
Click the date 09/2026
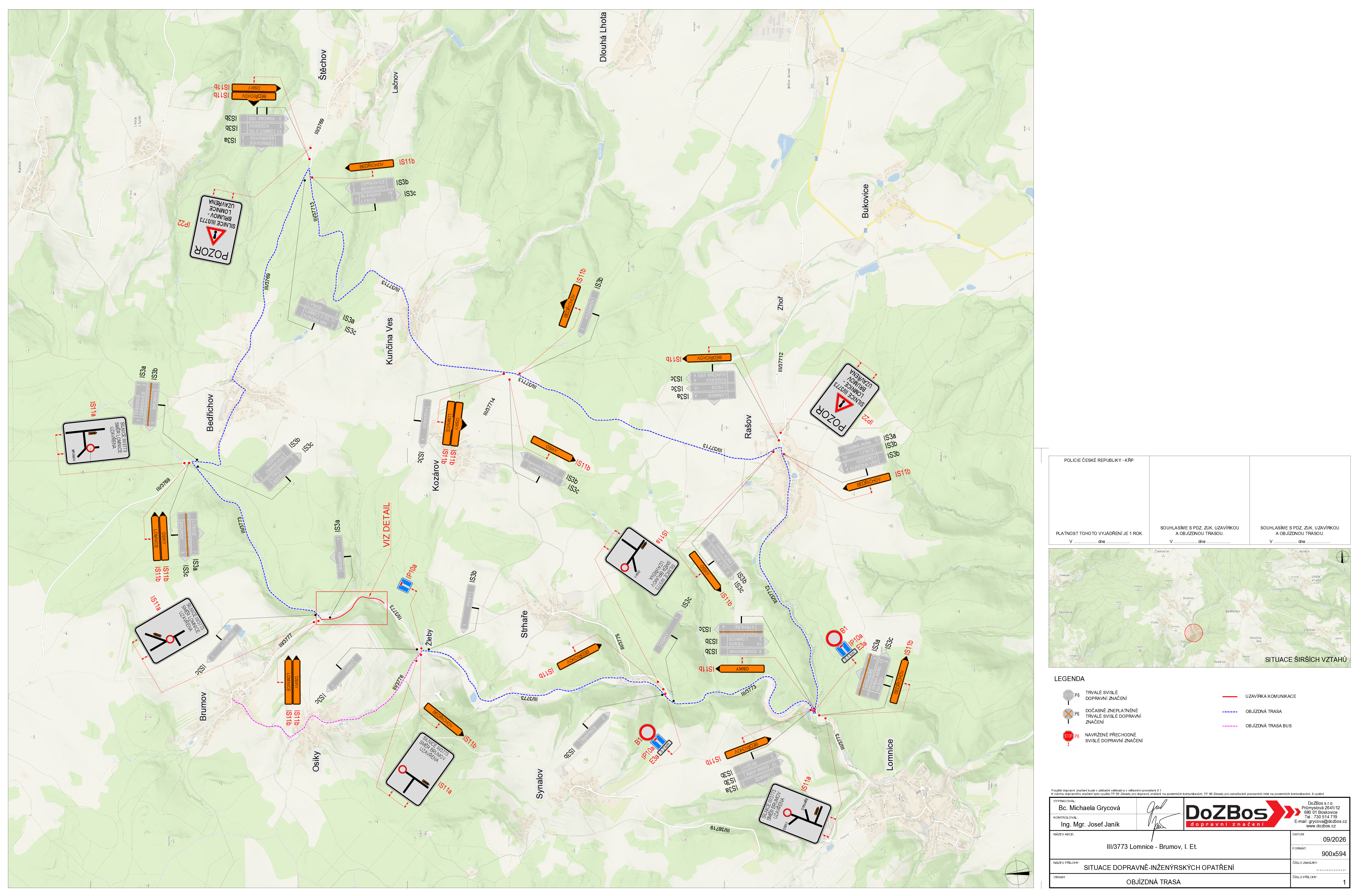tap(1334, 839)
